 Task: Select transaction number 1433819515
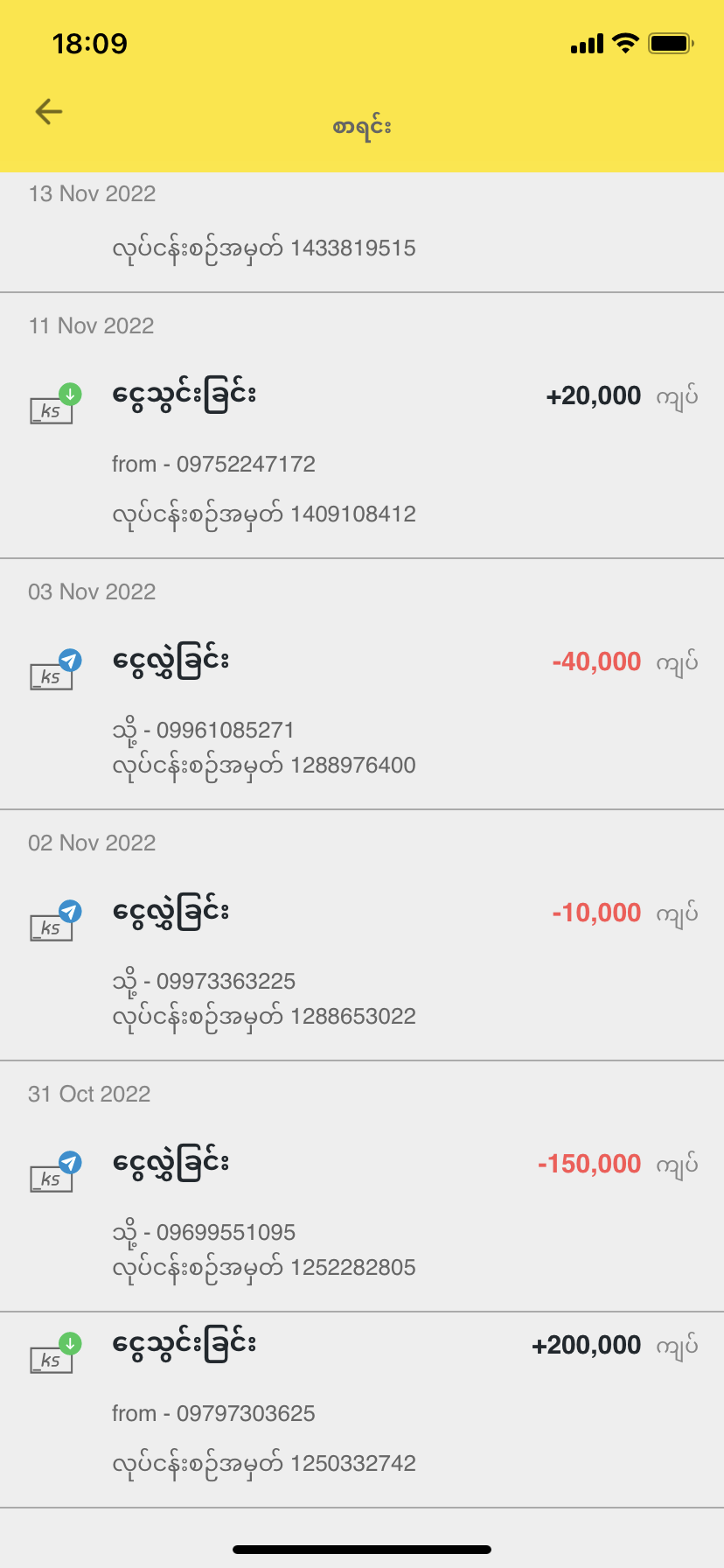264,248
